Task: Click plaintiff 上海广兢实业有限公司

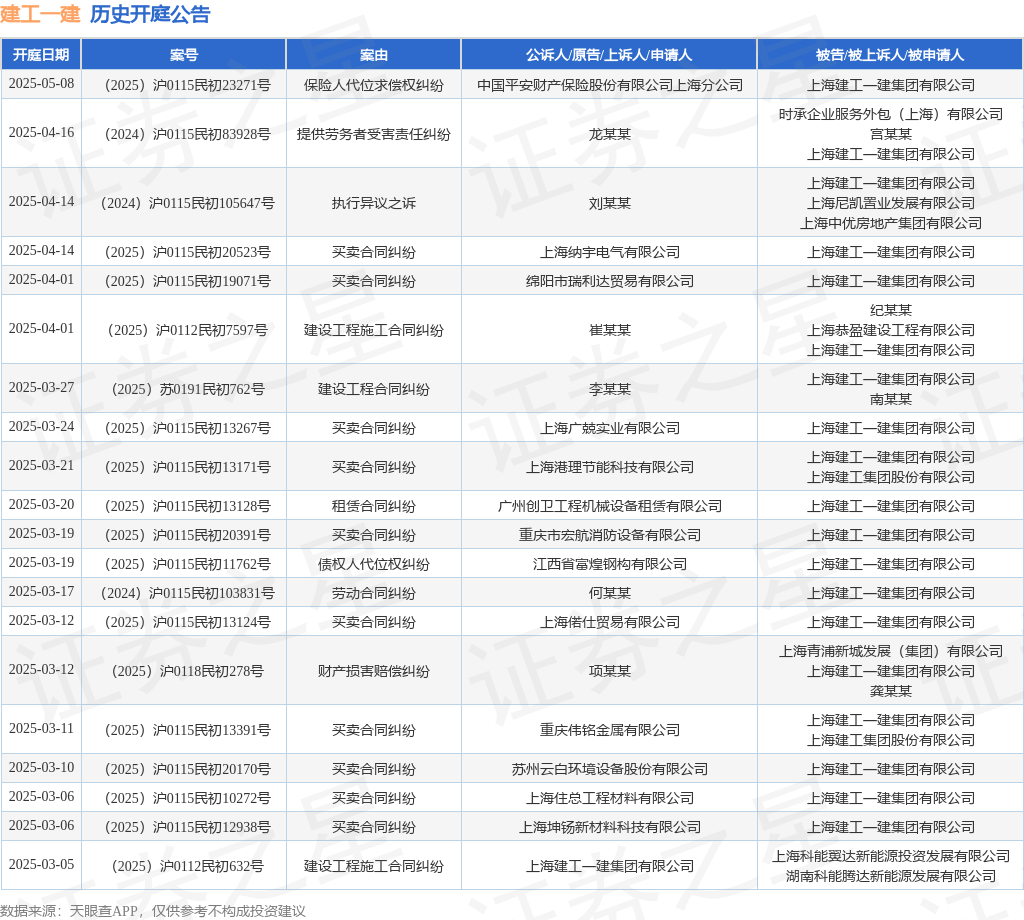Action: tap(609, 428)
